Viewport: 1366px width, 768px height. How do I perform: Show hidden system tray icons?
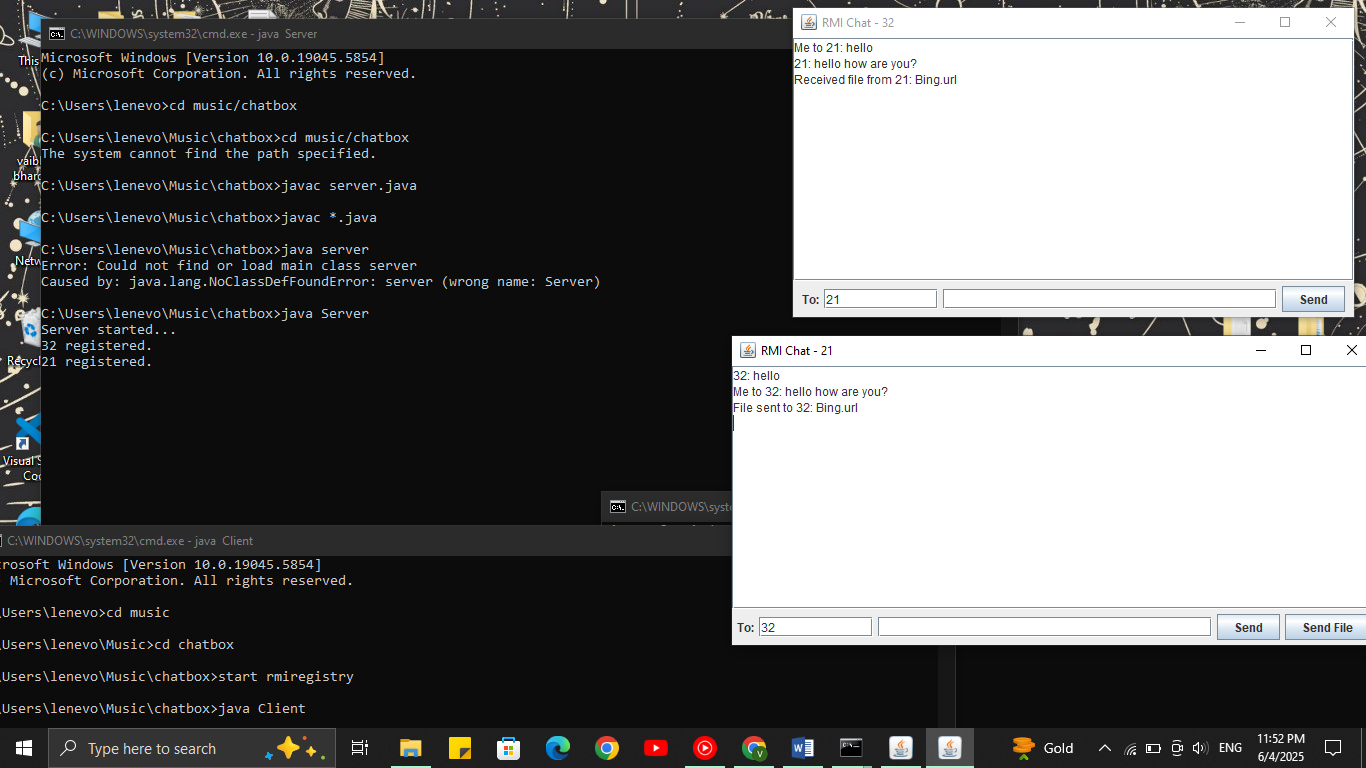click(1105, 748)
